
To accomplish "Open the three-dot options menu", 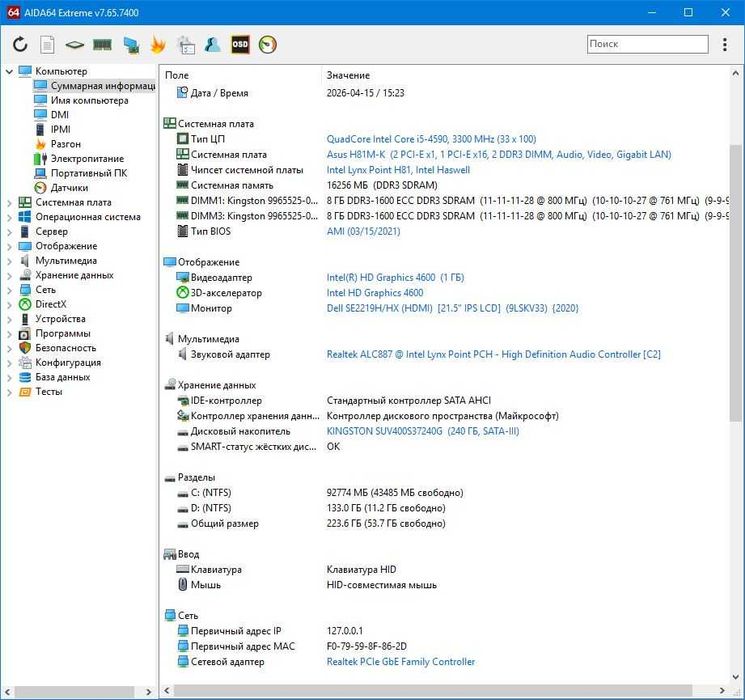I will point(725,44).
